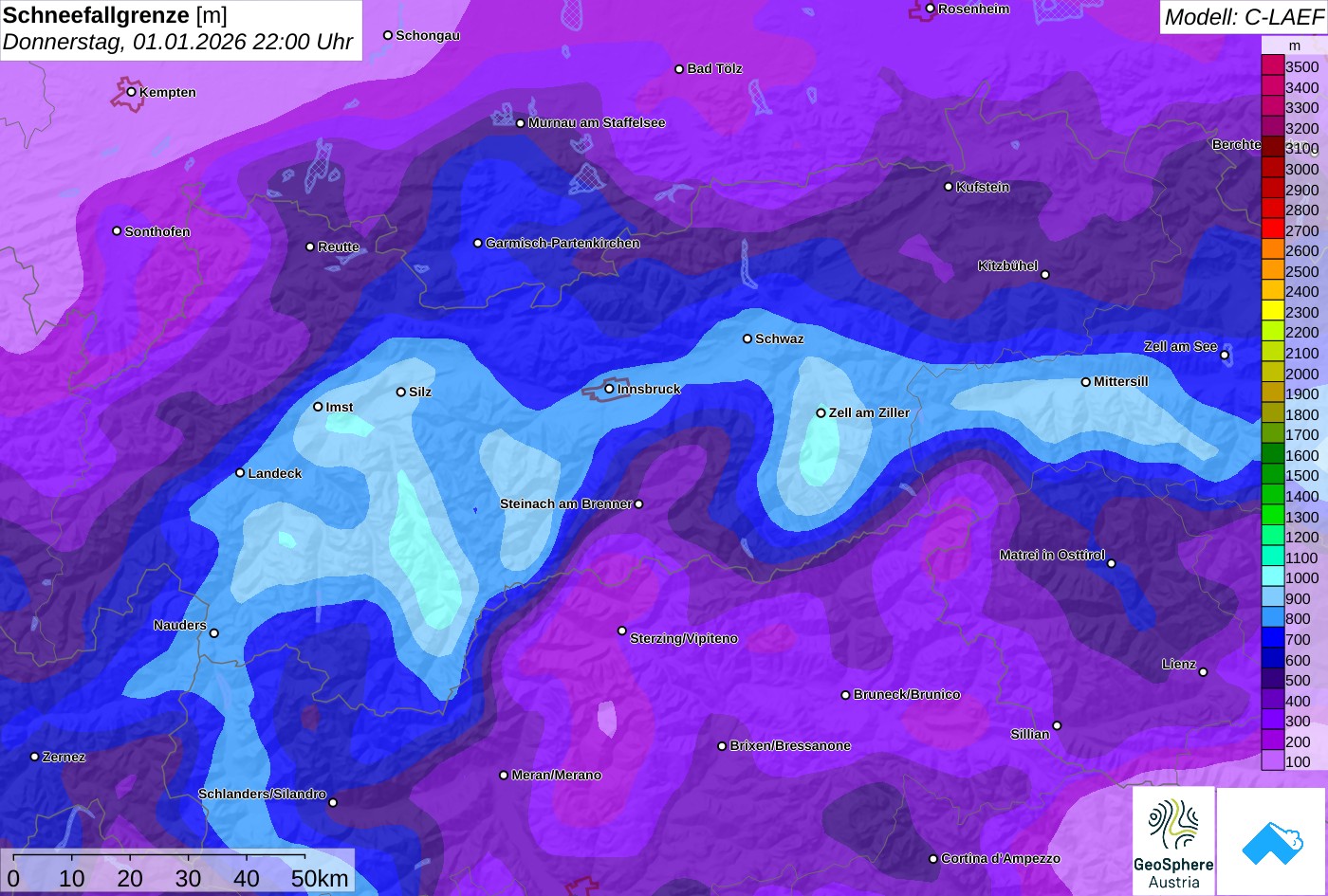Click the Landeck location dot

240,472
